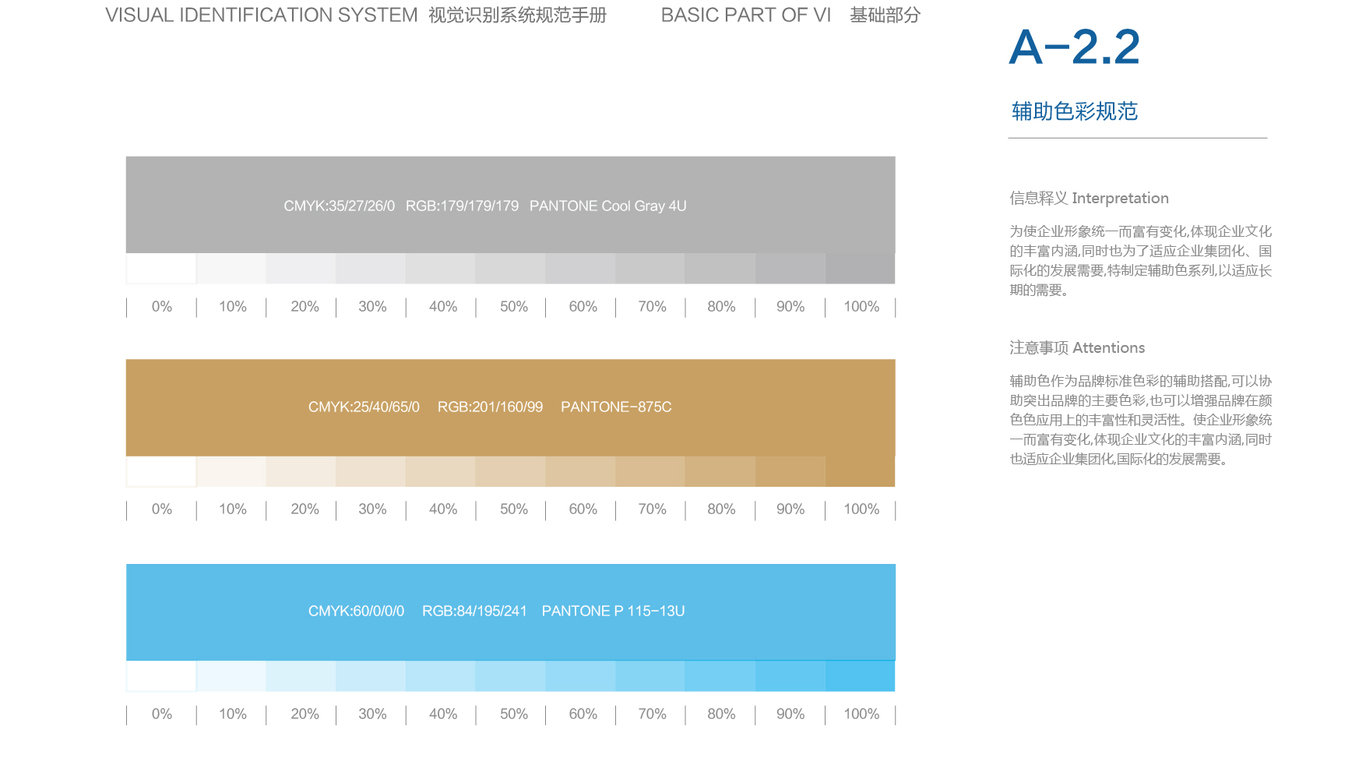Sample the 20% blue tint swatch
The image size is (1366, 768).
click(301, 676)
